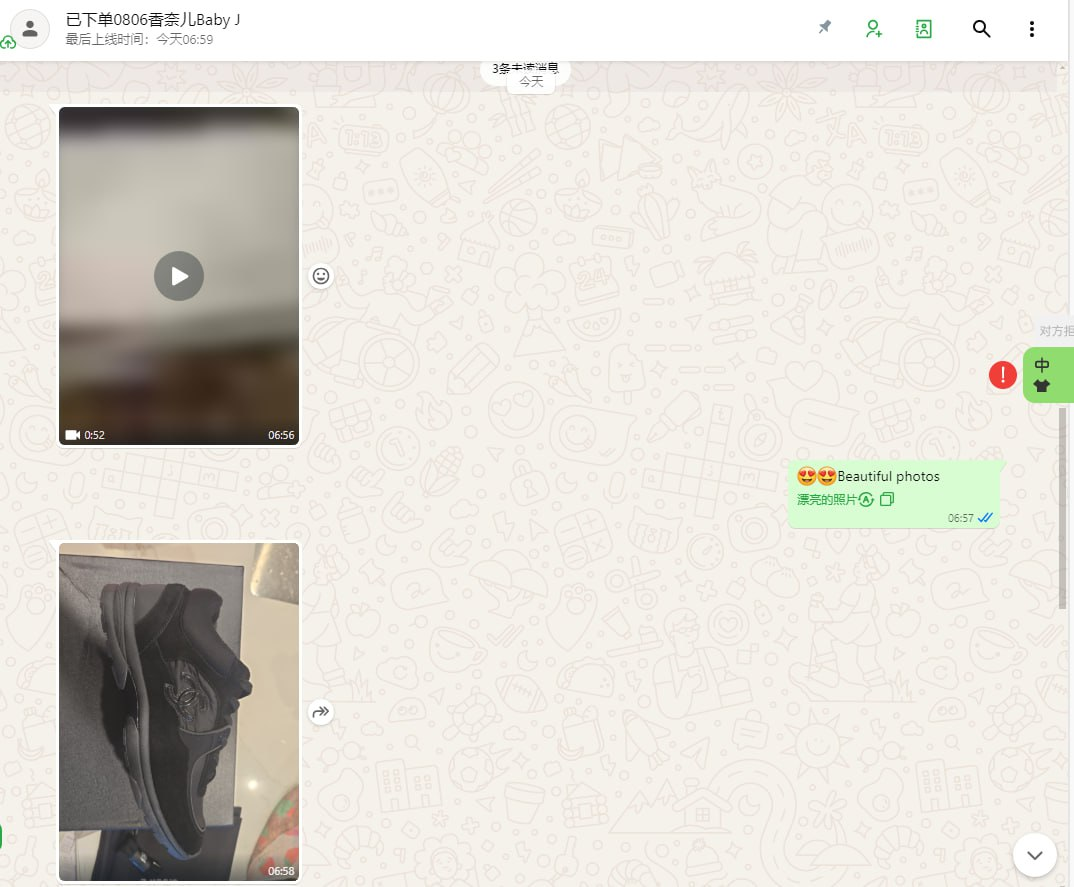1074x887 pixels.
Task: Open the contact's profile avatar
Action: click(x=30, y=28)
